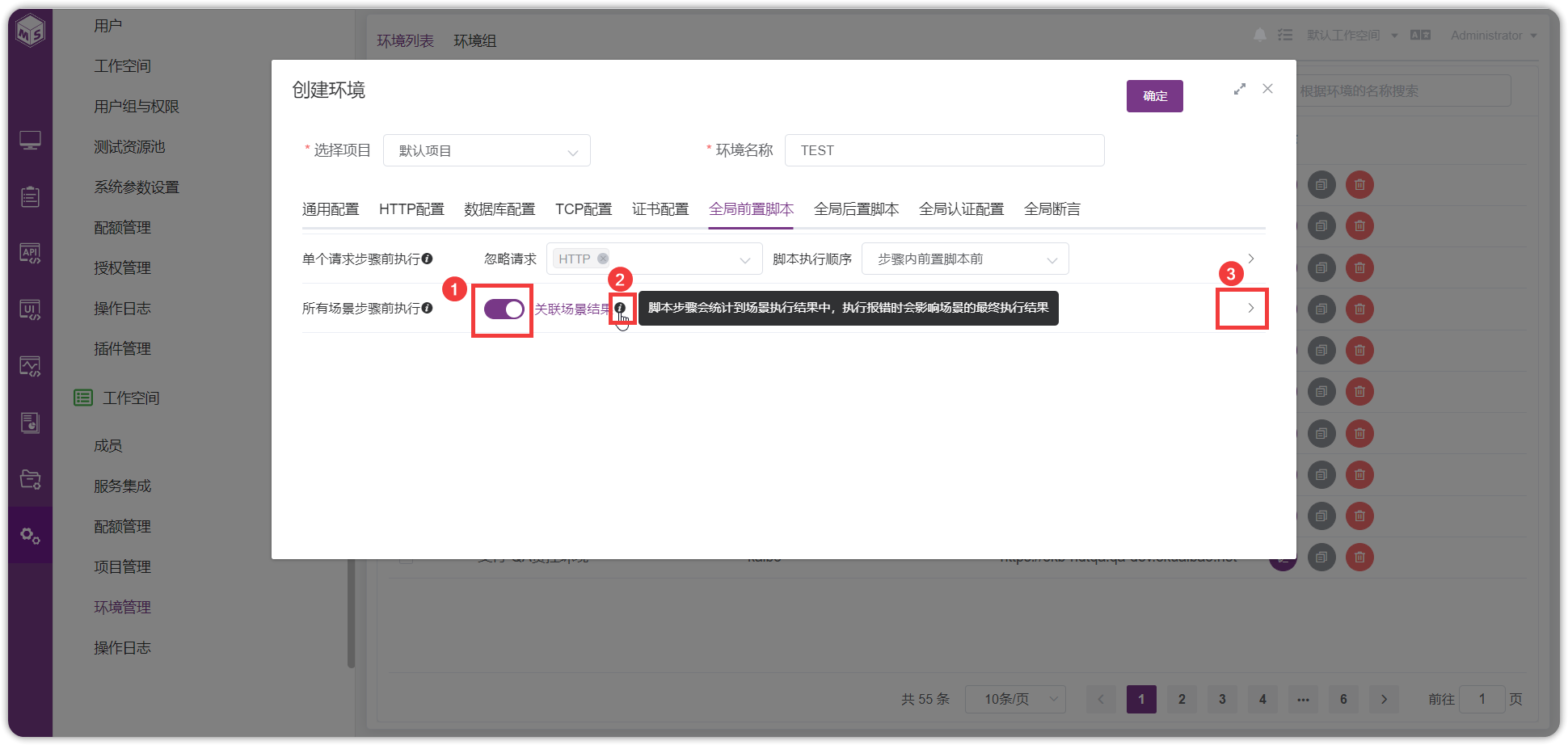Open the 全局后置脚本 tab
The height and width of the screenshot is (745, 1568).
click(x=856, y=209)
